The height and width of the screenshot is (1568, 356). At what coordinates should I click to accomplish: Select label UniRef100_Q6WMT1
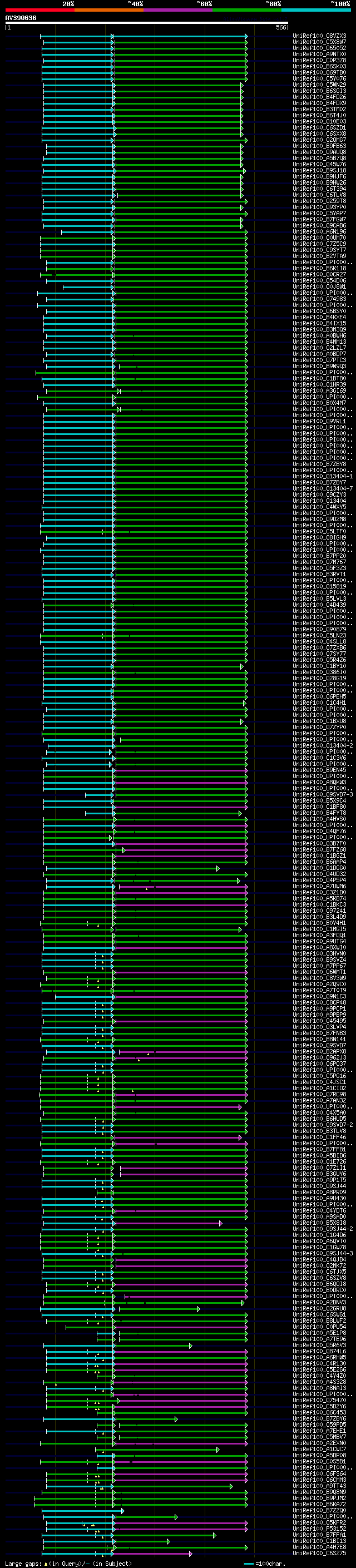(319, 972)
